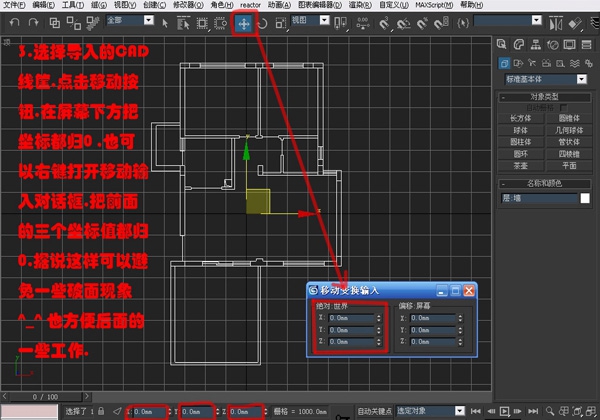Undo the last action in toolbar
The width and height of the screenshot is (600, 420).
click(x=14, y=23)
